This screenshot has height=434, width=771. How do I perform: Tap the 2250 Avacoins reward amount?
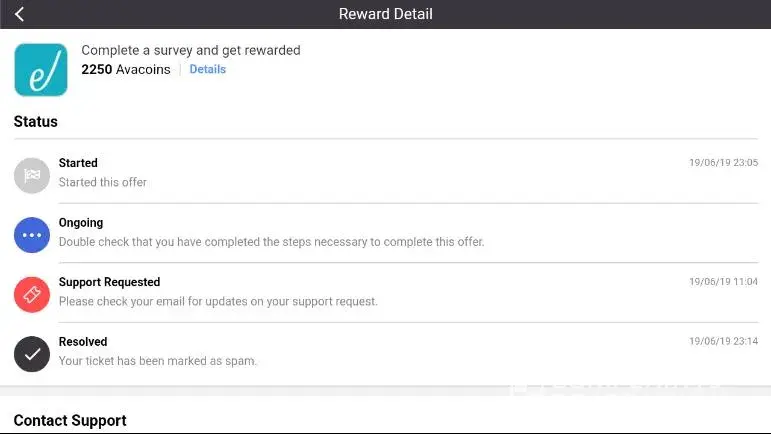125,69
